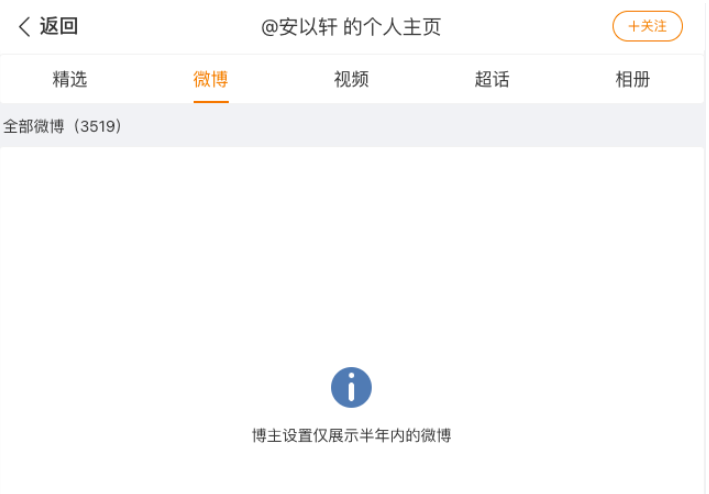
Task: Show the 相册 tab
Action: 633,79
